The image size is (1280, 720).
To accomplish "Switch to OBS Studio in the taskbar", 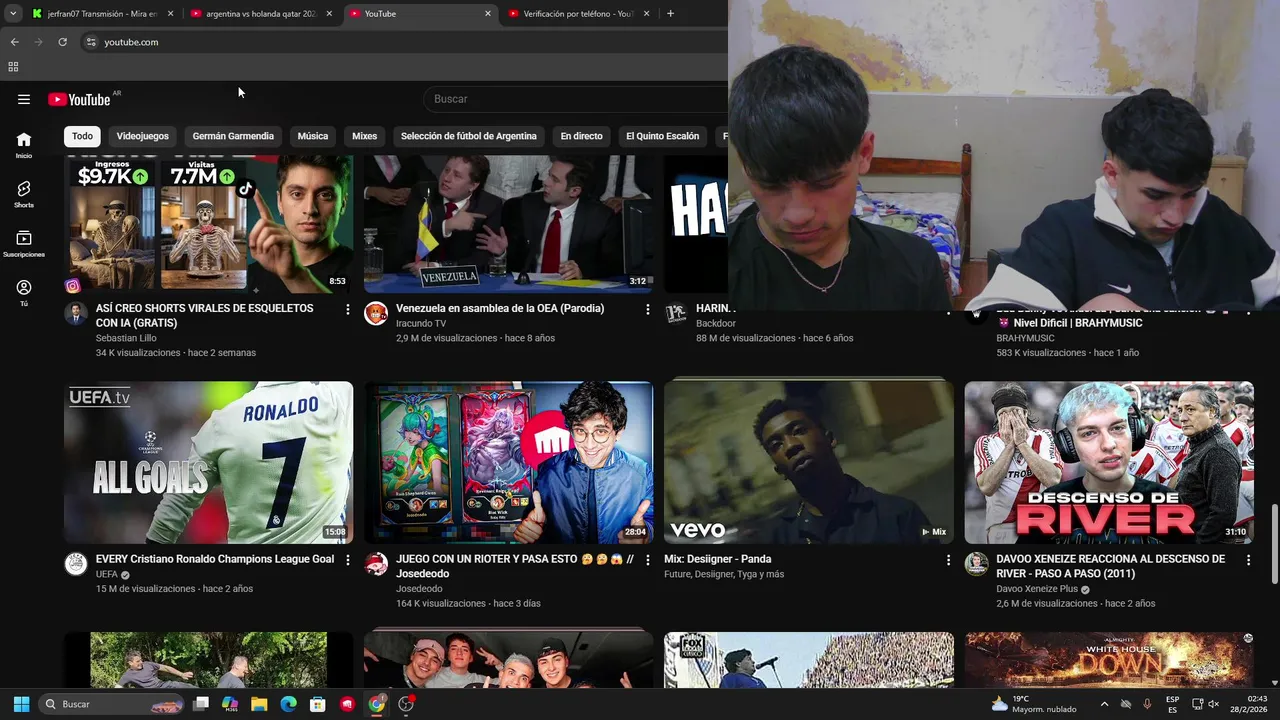I will tap(406, 704).
